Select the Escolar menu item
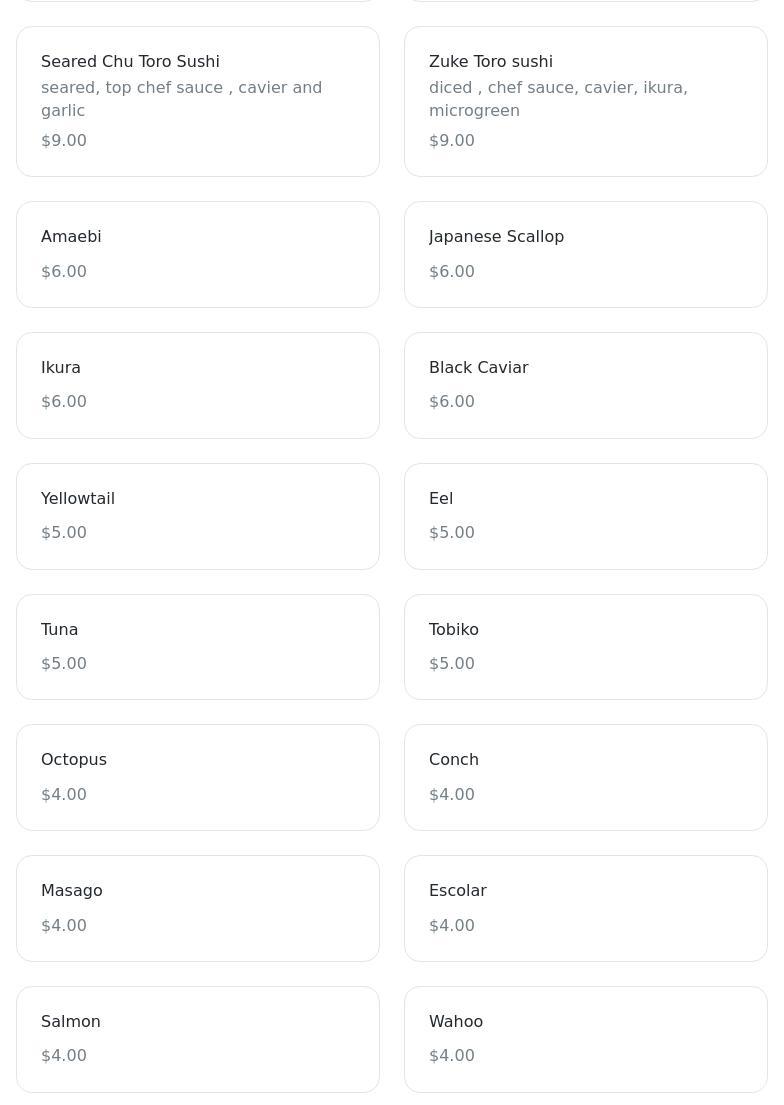This screenshot has height=1105, width=784. click(x=585, y=908)
